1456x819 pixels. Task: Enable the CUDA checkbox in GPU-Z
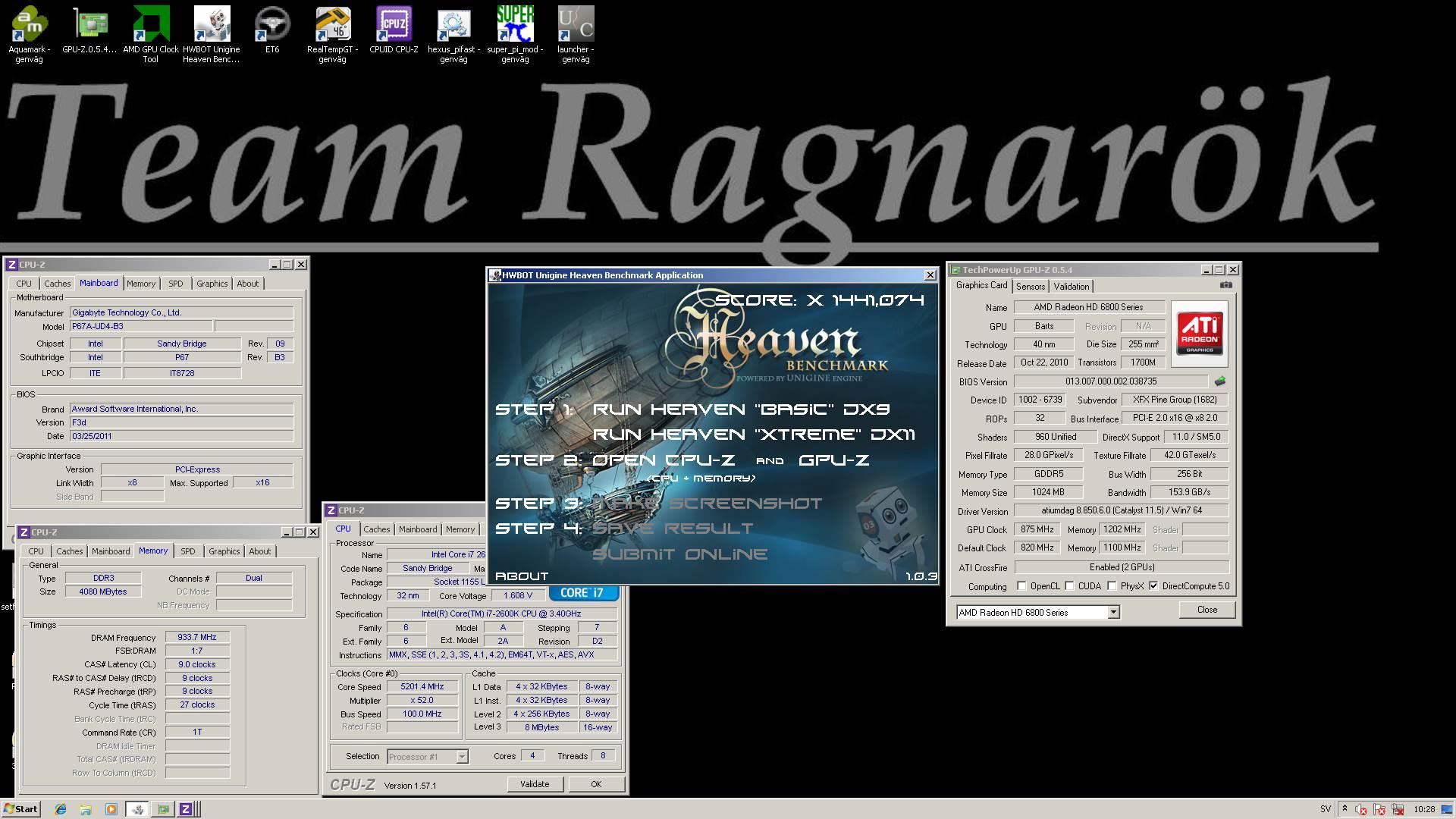[1069, 586]
